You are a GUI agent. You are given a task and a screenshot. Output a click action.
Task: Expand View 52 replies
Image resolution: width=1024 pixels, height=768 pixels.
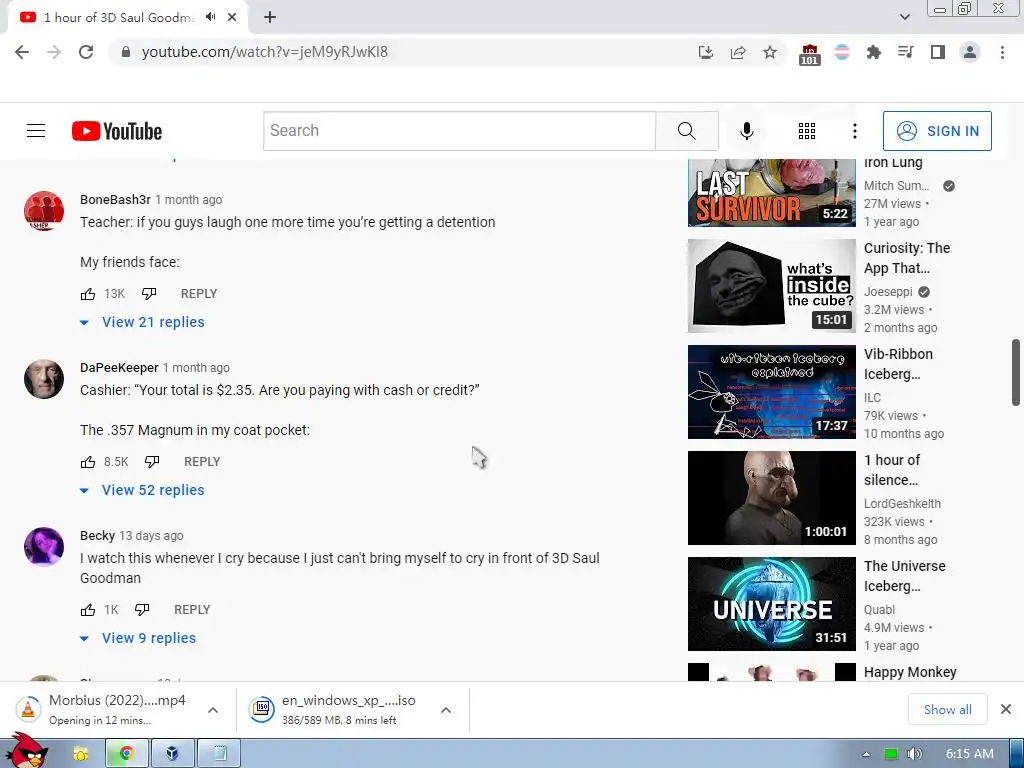142,490
